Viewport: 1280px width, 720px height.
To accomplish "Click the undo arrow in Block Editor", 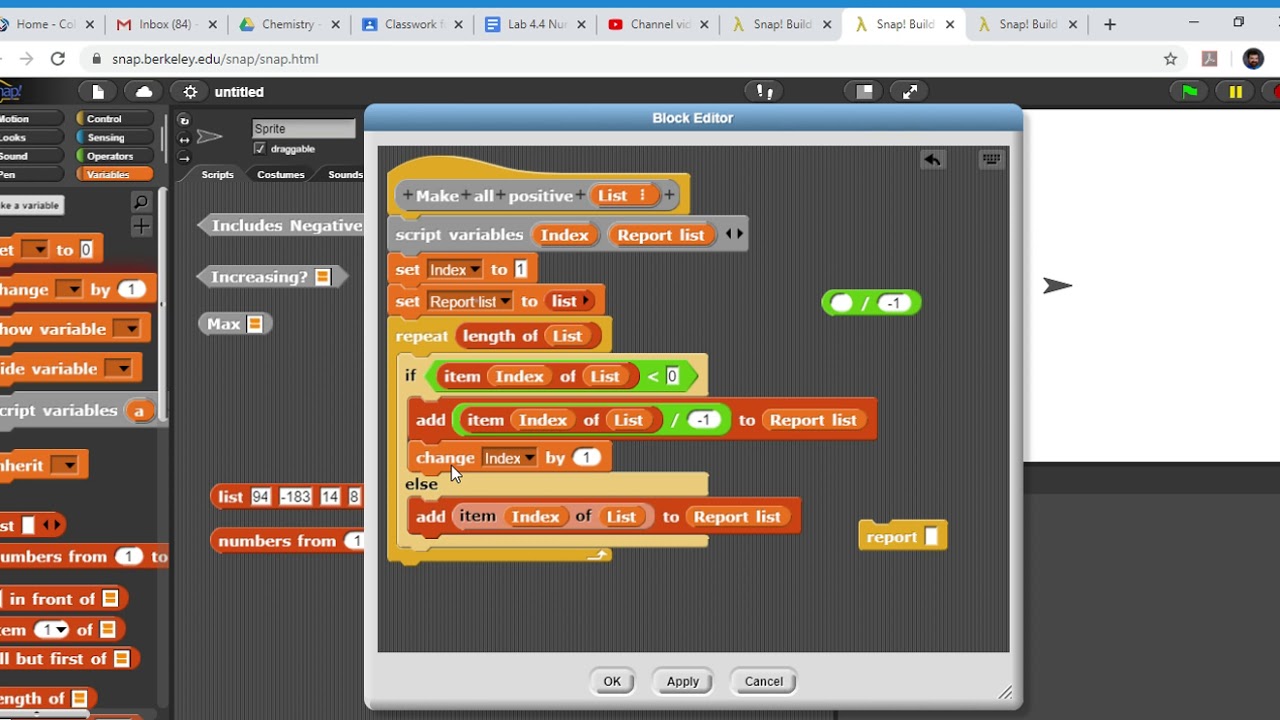I will pyautogui.click(x=932, y=160).
